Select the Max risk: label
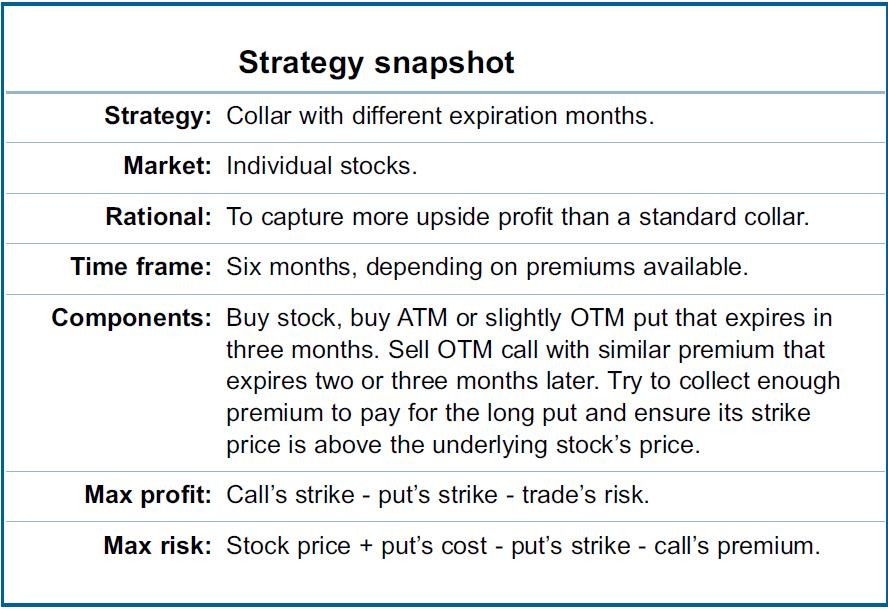Viewport: 888px width, 609px height. 157,546
